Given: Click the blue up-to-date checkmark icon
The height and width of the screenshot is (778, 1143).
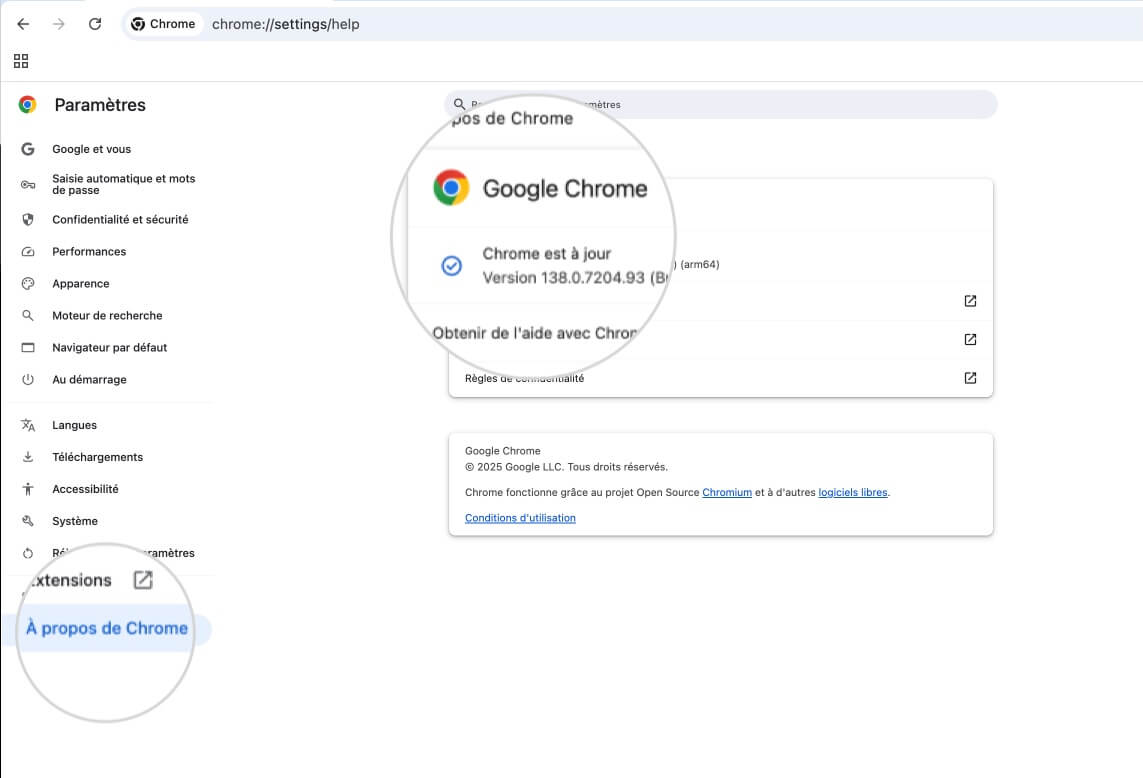Looking at the screenshot, I should [452, 265].
